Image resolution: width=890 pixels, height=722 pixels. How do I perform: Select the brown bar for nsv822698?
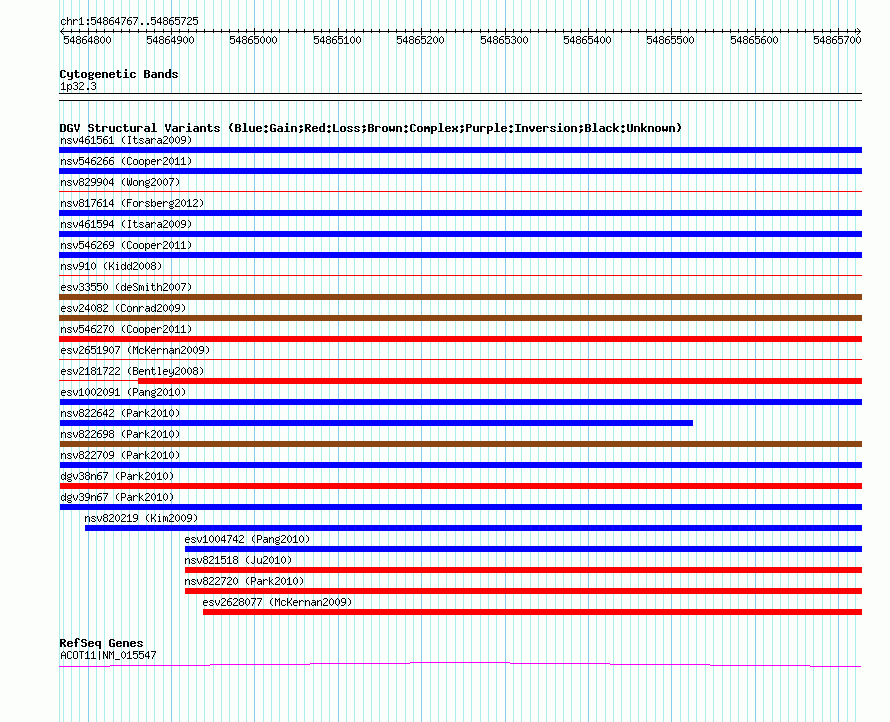coord(460,444)
